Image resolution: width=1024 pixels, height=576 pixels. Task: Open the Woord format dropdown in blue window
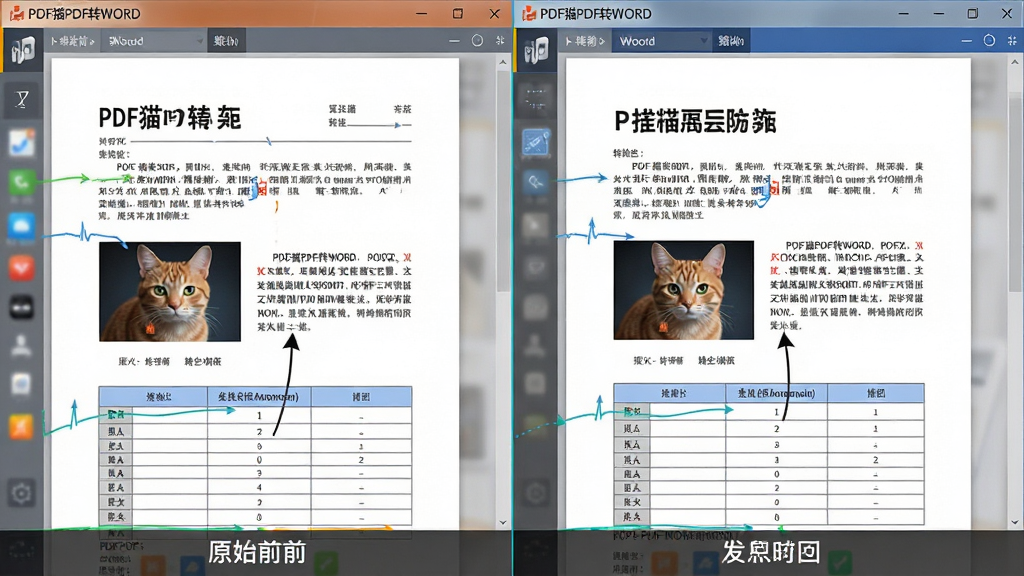tap(662, 41)
